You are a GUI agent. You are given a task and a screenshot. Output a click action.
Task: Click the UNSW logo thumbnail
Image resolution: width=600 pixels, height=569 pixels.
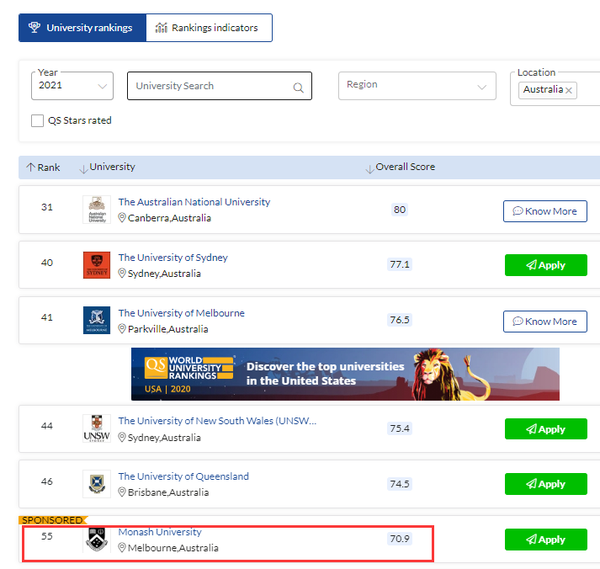[96, 428]
